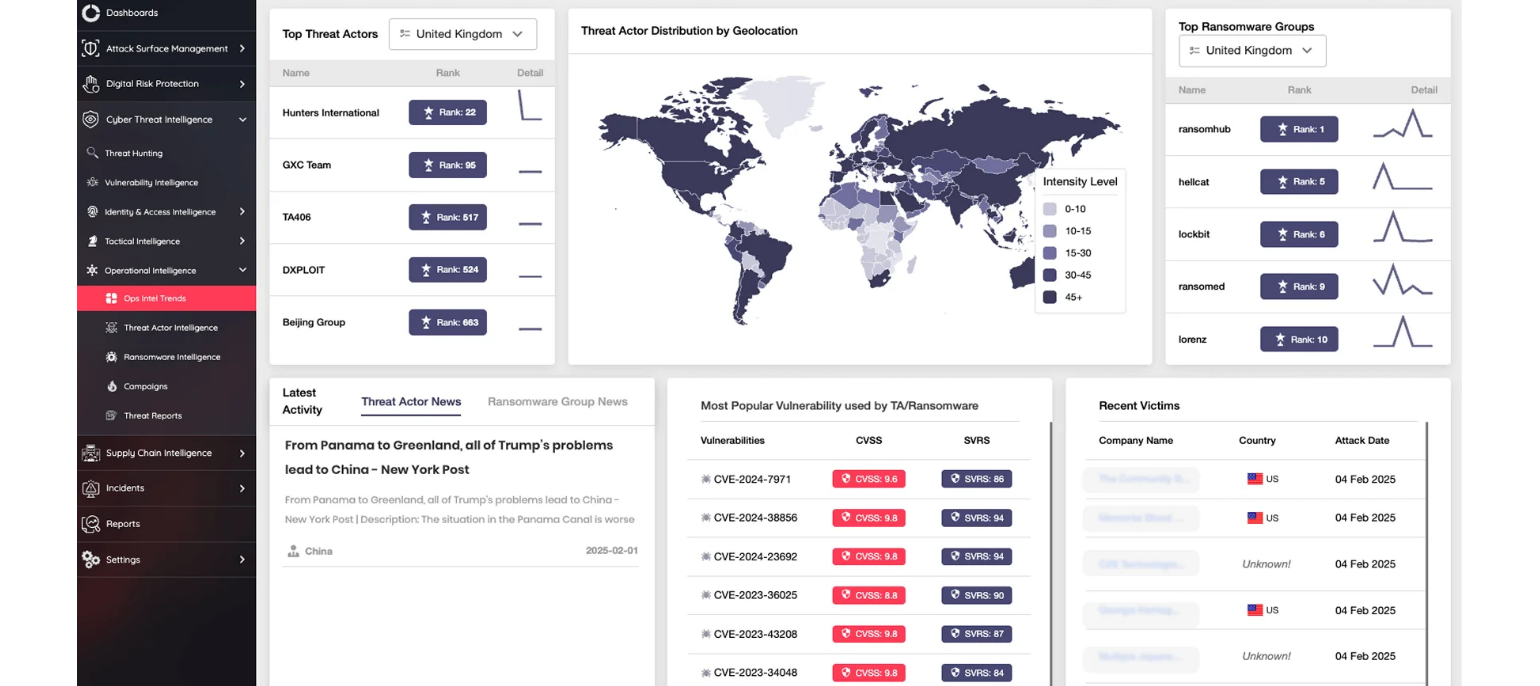Click the ransomhub trend sparkline chart
The height and width of the screenshot is (686, 1540).
pos(1402,126)
